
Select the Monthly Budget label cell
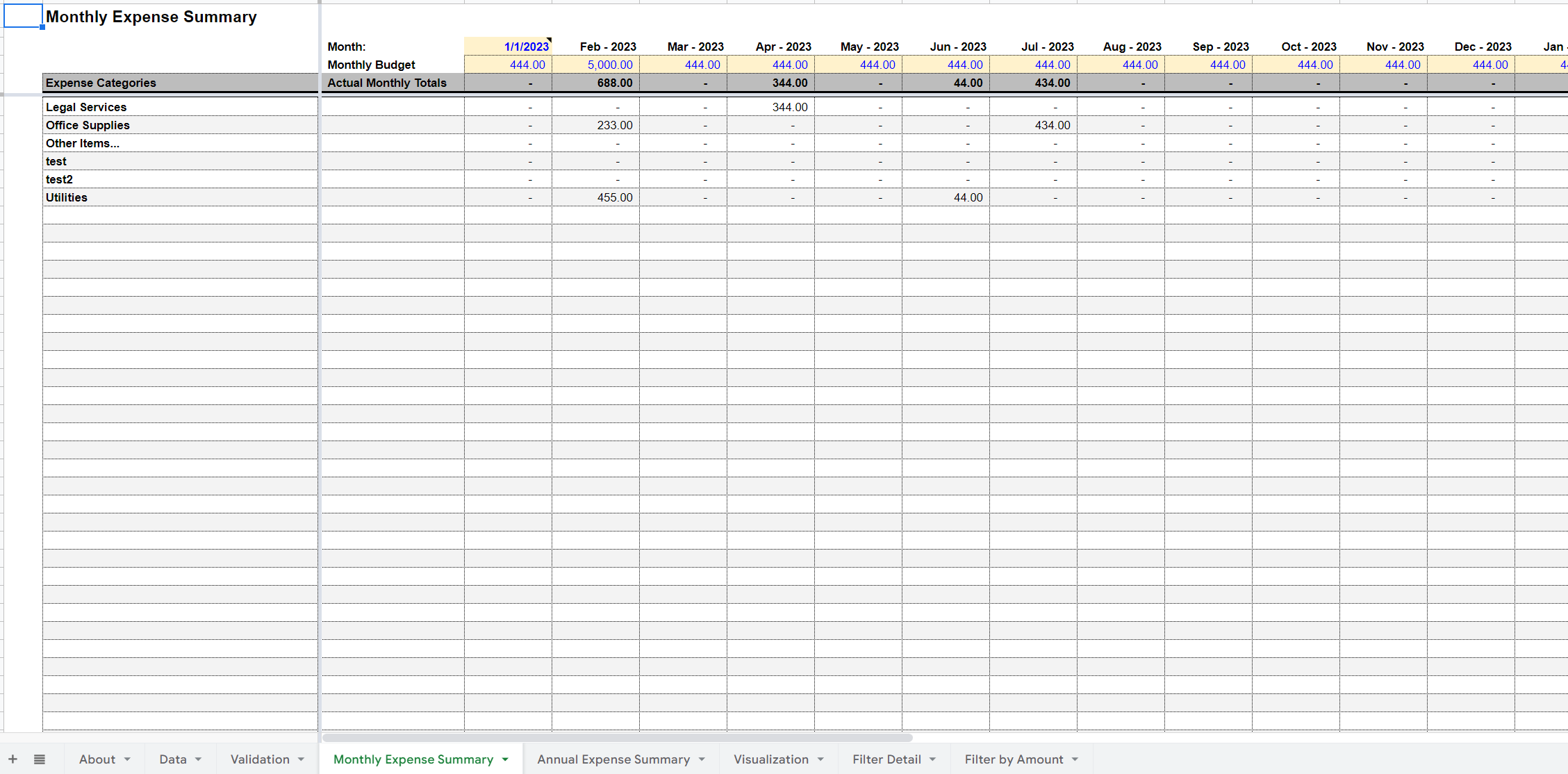(x=393, y=65)
